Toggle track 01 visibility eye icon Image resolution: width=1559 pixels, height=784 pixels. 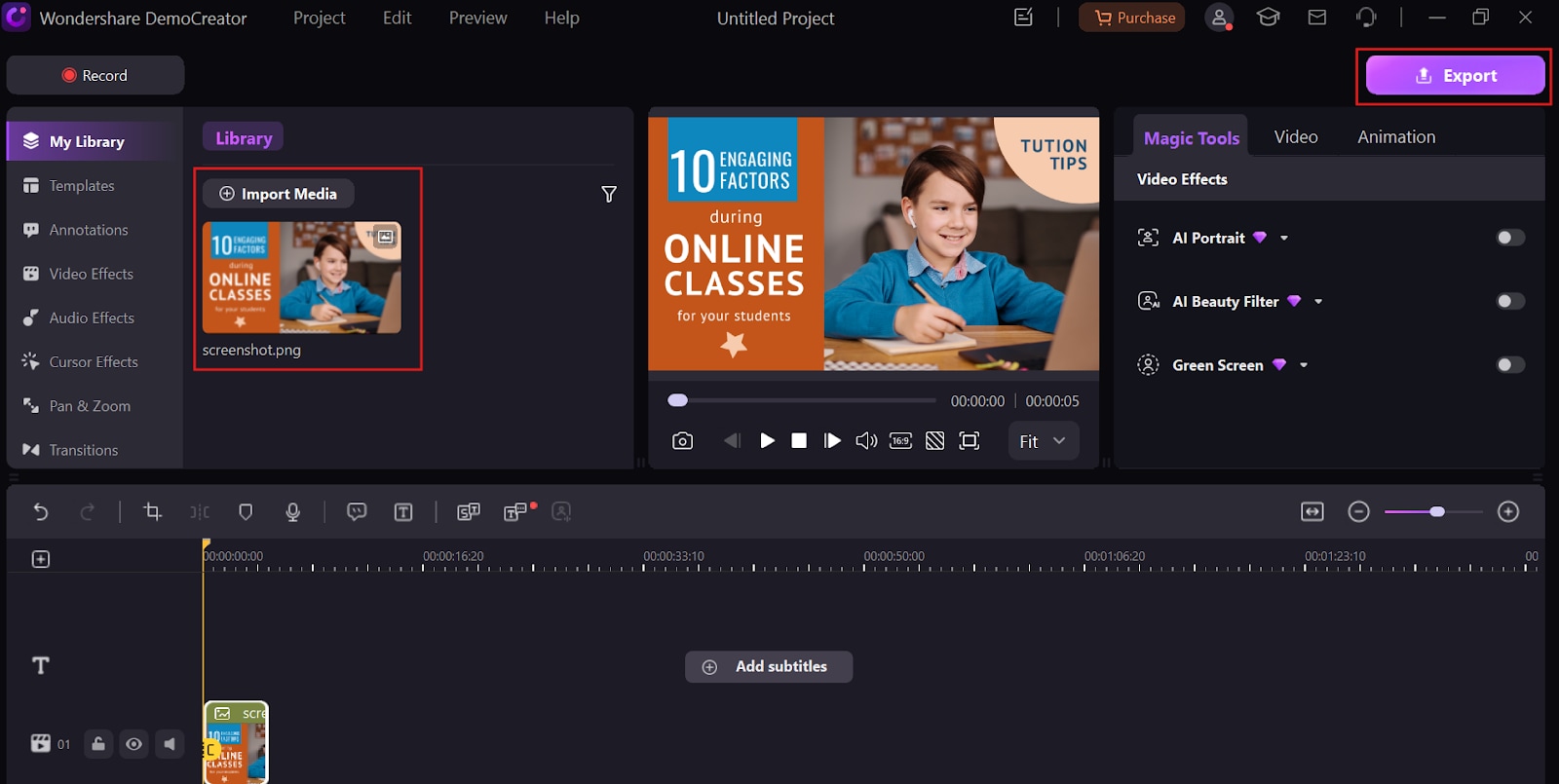tap(134, 744)
